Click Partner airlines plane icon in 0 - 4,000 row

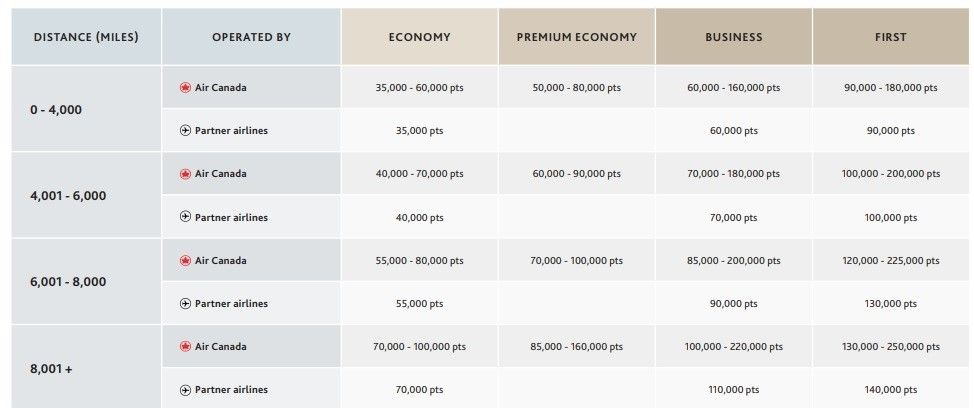point(184,130)
